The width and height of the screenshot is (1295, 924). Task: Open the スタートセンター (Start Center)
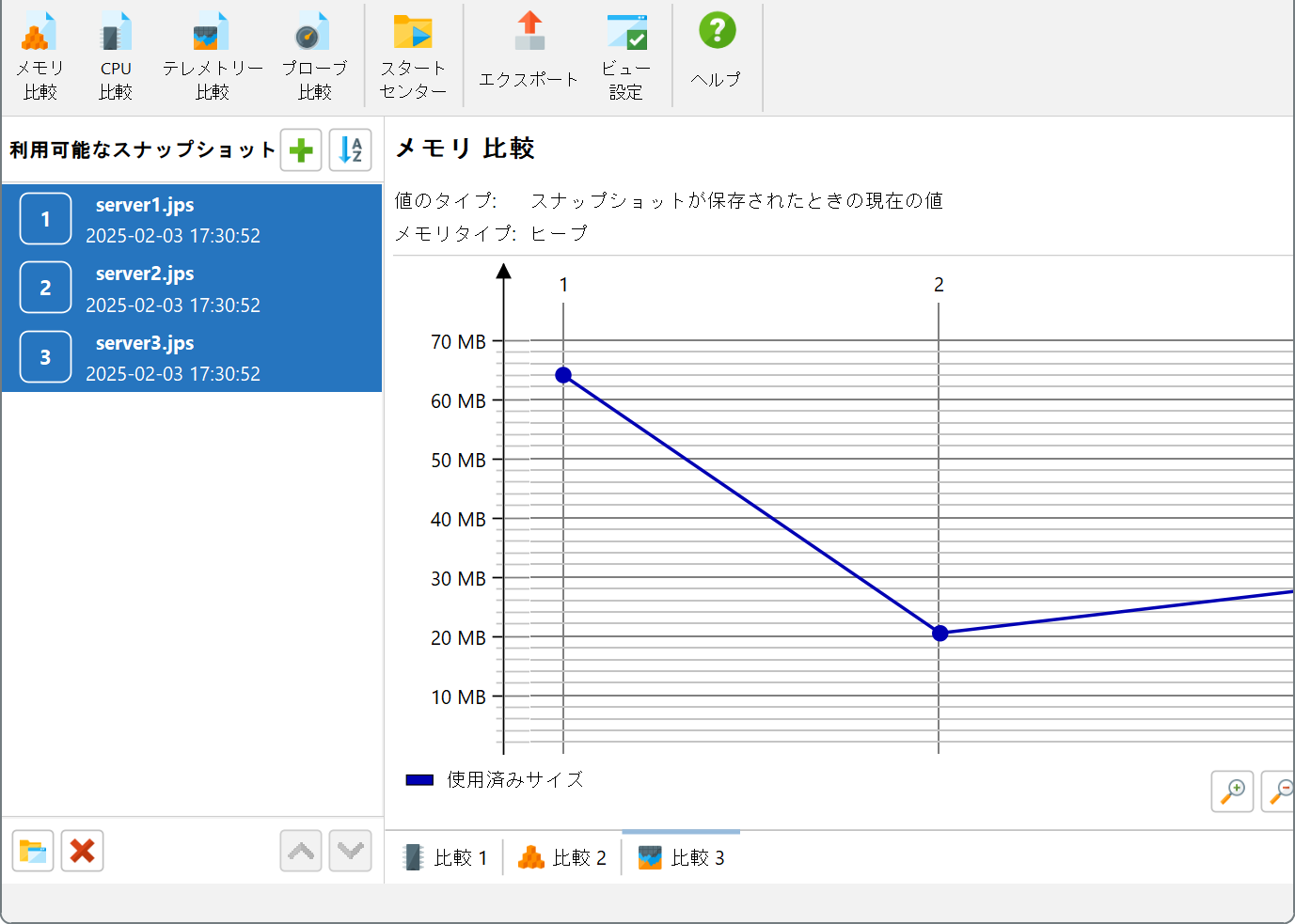tap(413, 56)
